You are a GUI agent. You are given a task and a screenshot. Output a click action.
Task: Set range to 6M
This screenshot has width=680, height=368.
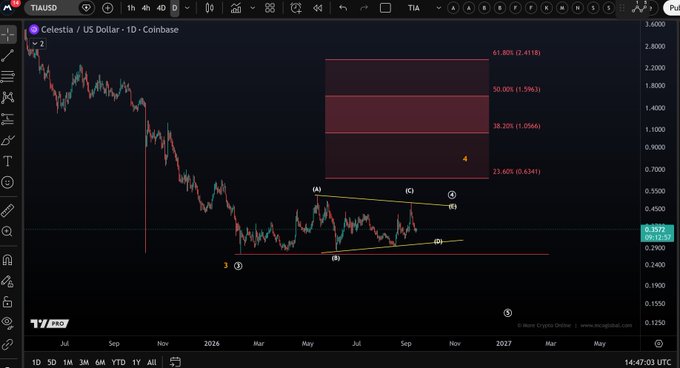pos(100,362)
